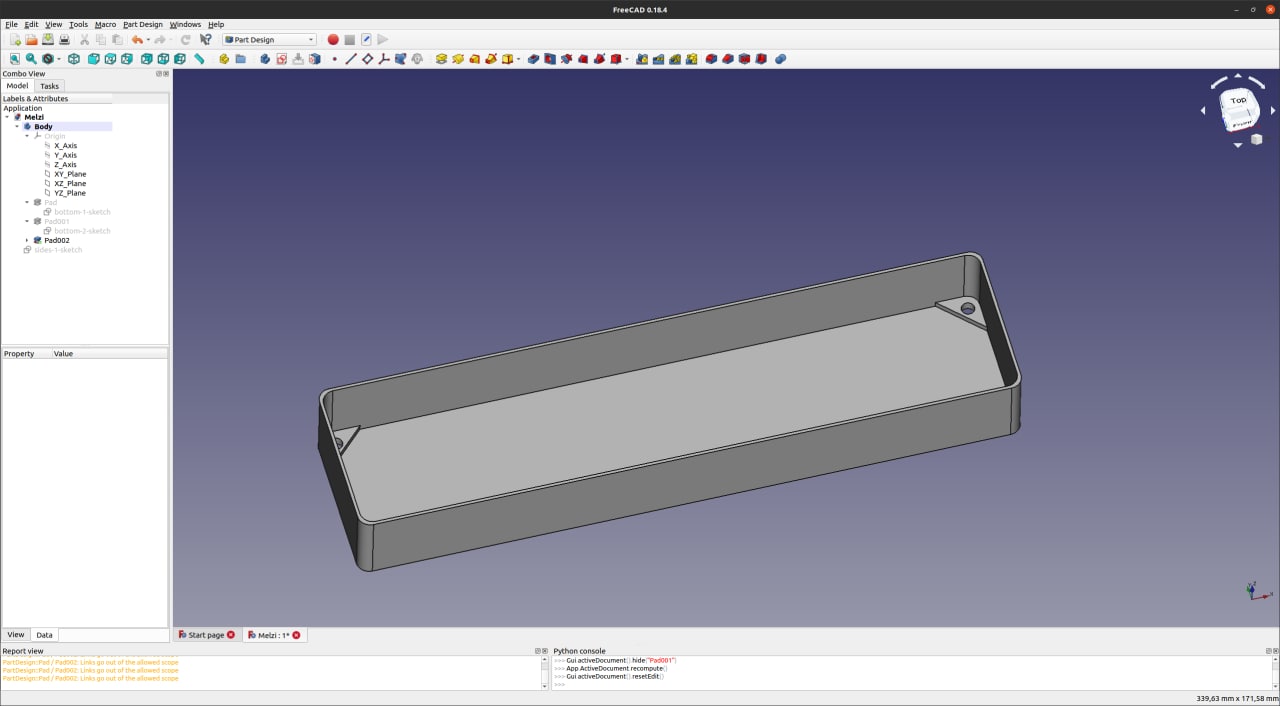The image size is (1280, 706).
Task: Click the Top face of navigation cube
Action: [1239, 100]
